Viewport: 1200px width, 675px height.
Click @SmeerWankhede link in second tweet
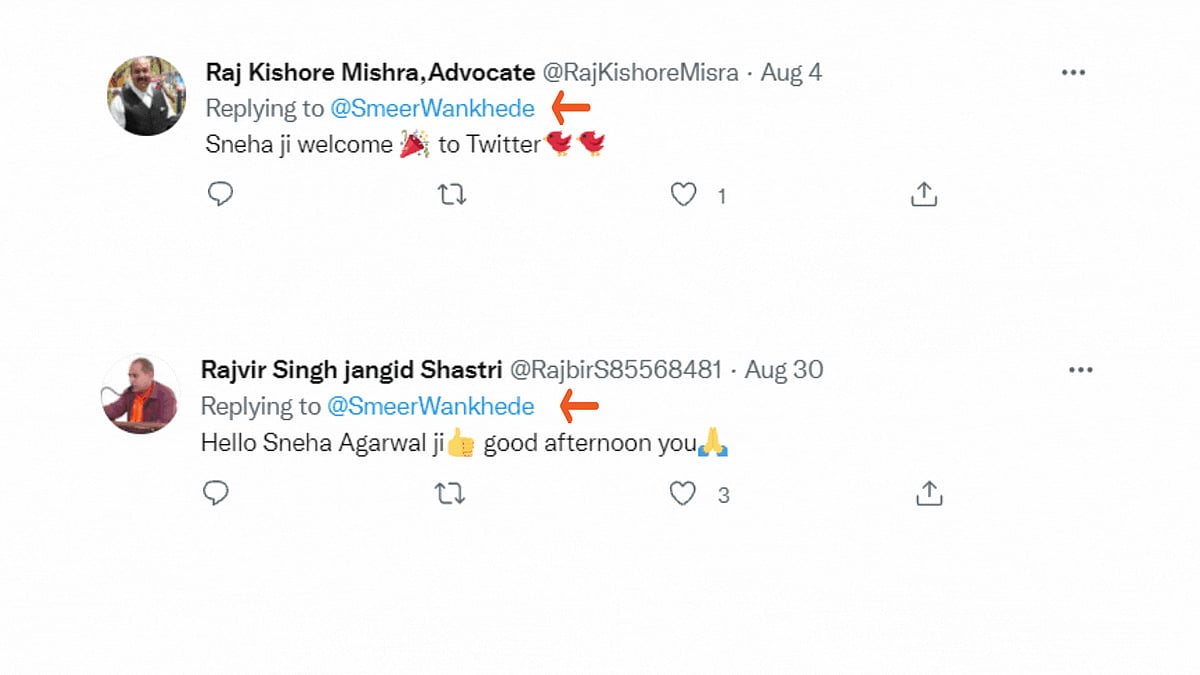[431, 406]
